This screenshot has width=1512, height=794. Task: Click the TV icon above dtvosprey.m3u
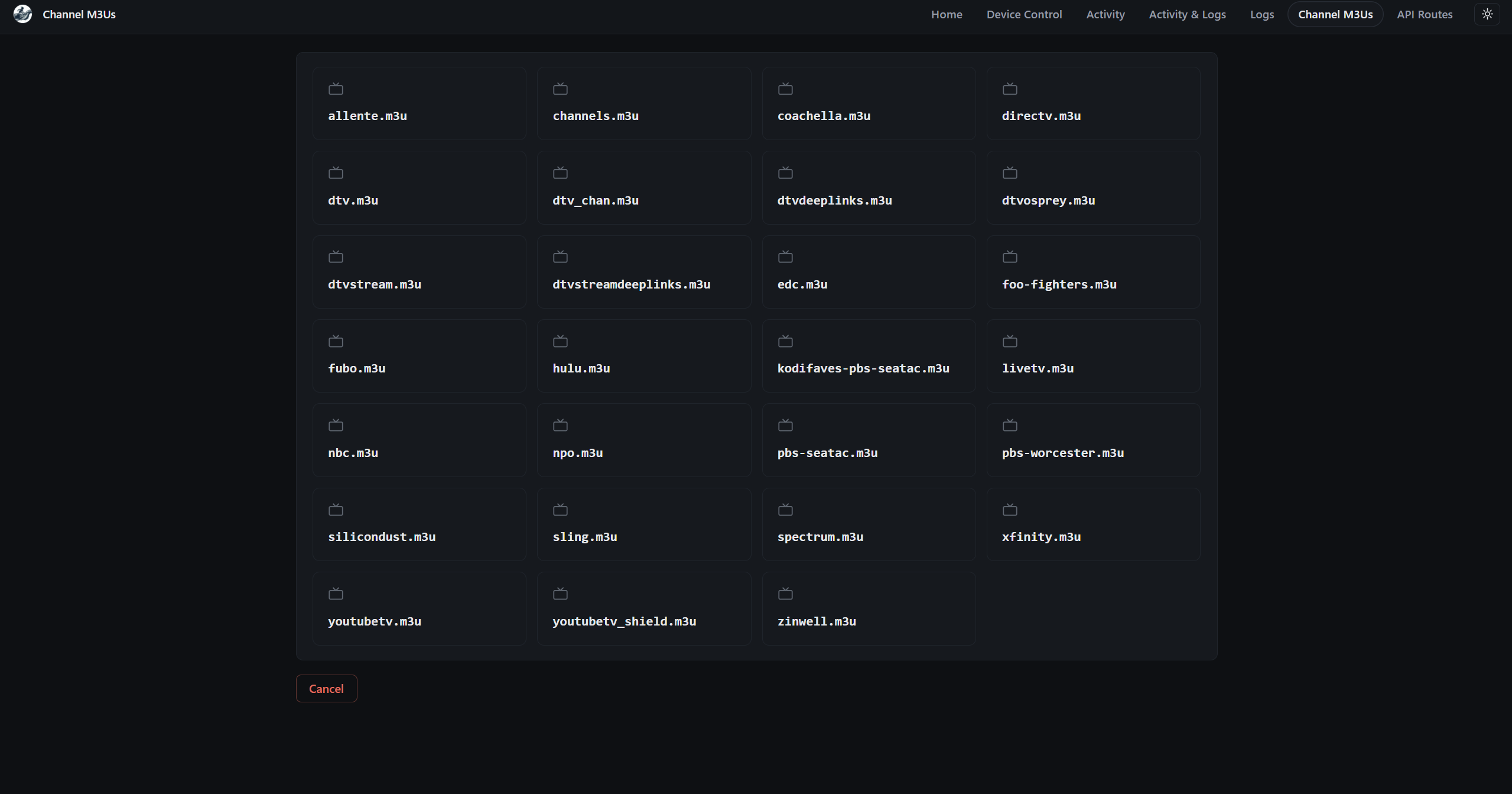tap(1010, 173)
